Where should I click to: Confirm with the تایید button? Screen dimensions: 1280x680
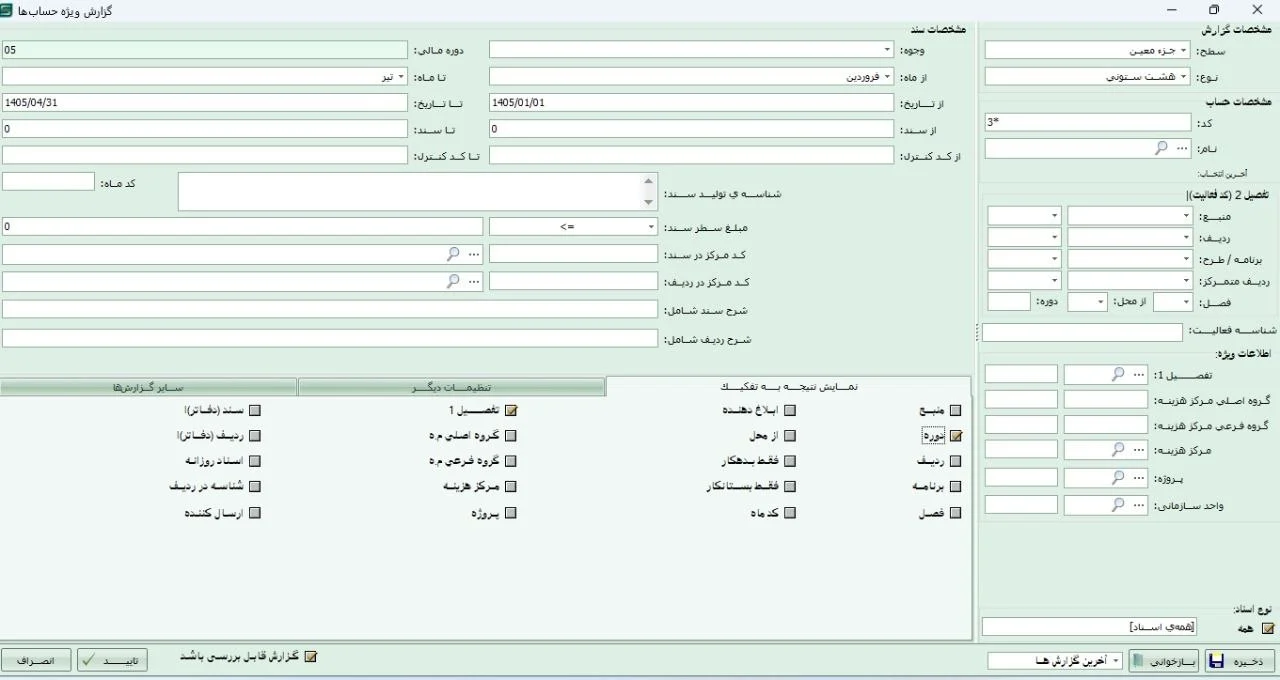pos(112,660)
